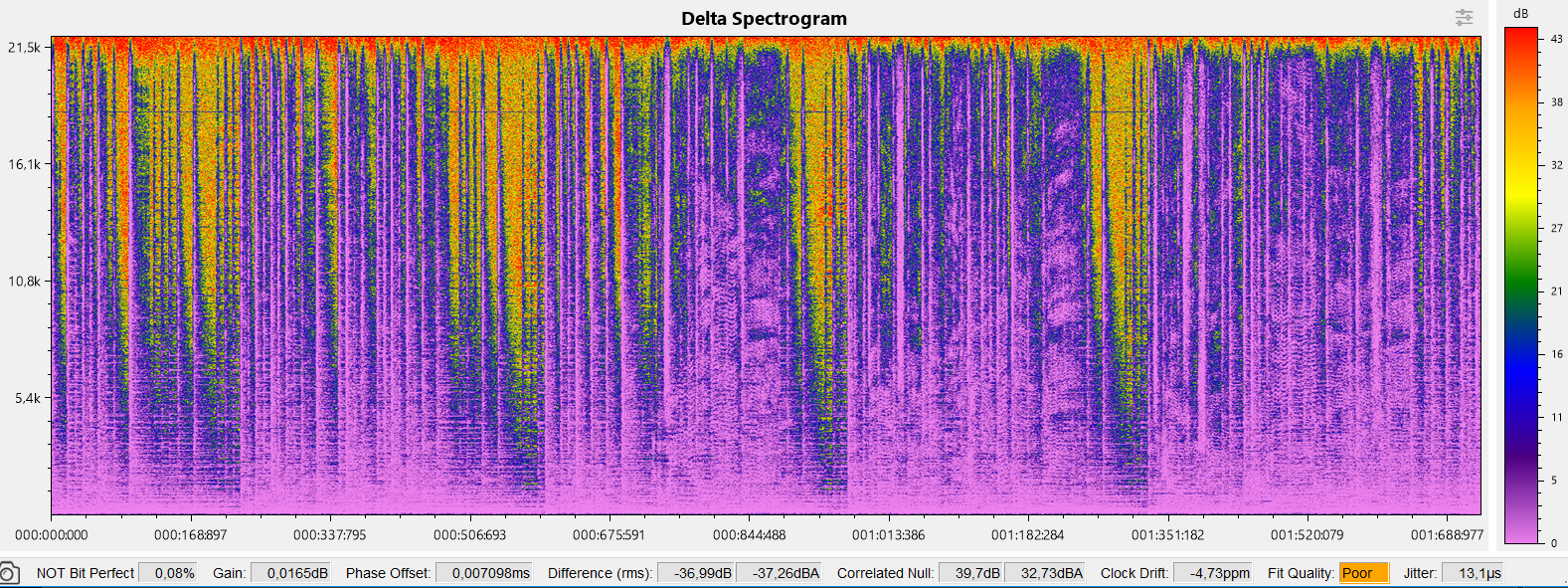Viewport: 1568px width, 588px height.
Task: Click the 32 mark on dB scale
Action: coord(1557,165)
